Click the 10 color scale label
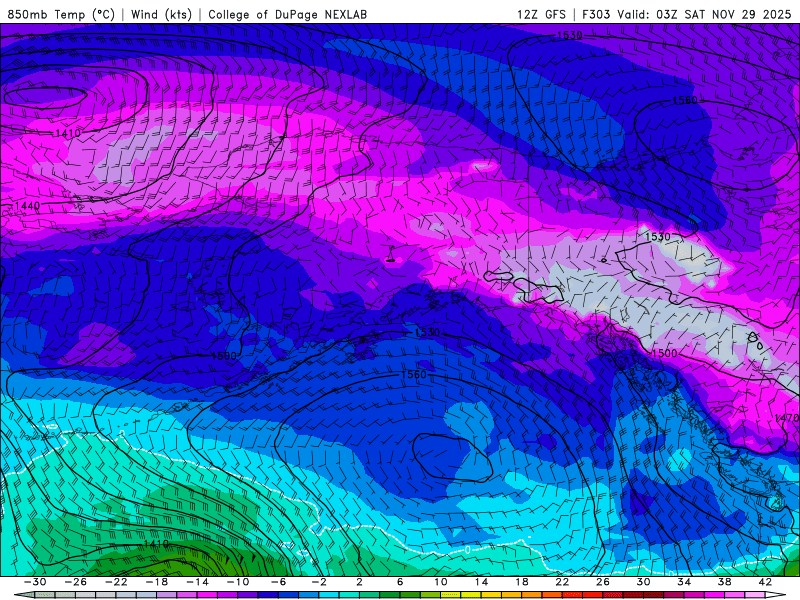The image size is (800, 600). click(x=441, y=582)
